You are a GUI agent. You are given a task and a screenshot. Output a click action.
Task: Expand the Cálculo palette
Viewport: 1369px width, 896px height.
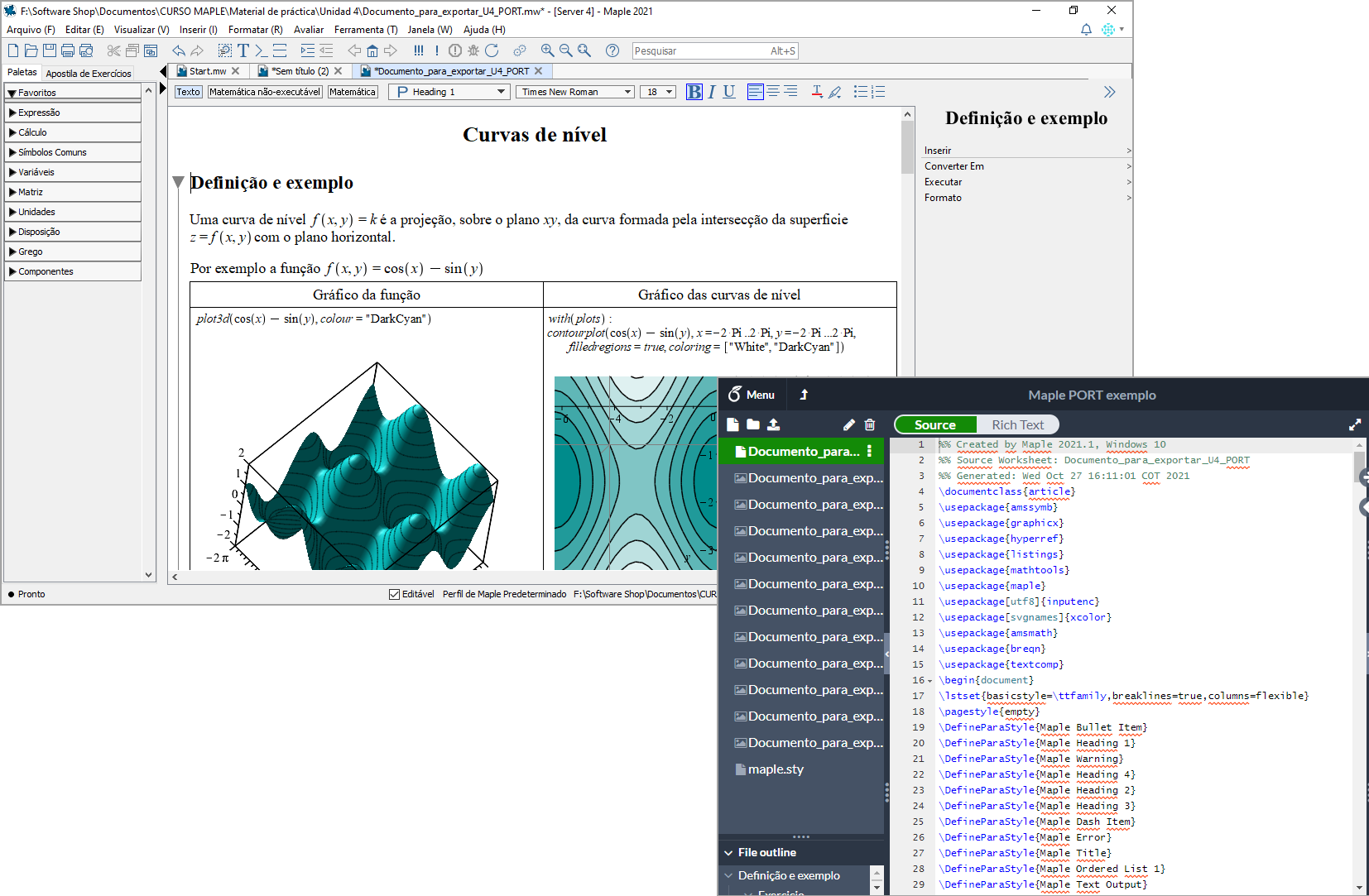[73, 132]
